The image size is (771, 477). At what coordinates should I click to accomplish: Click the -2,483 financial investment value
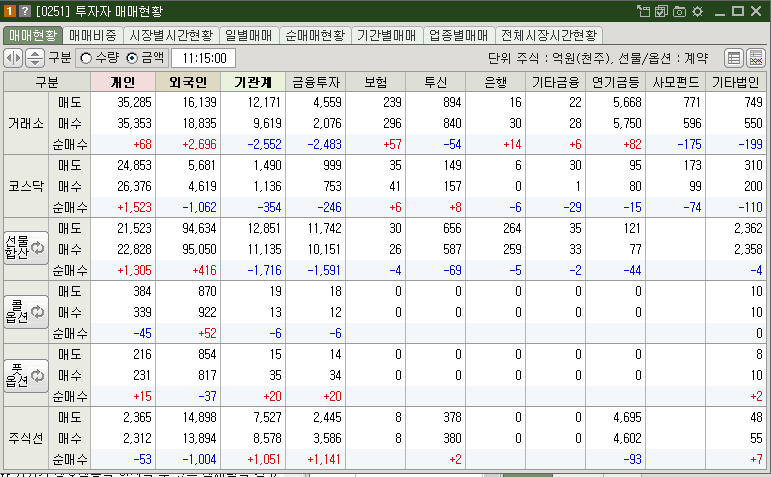click(324, 145)
